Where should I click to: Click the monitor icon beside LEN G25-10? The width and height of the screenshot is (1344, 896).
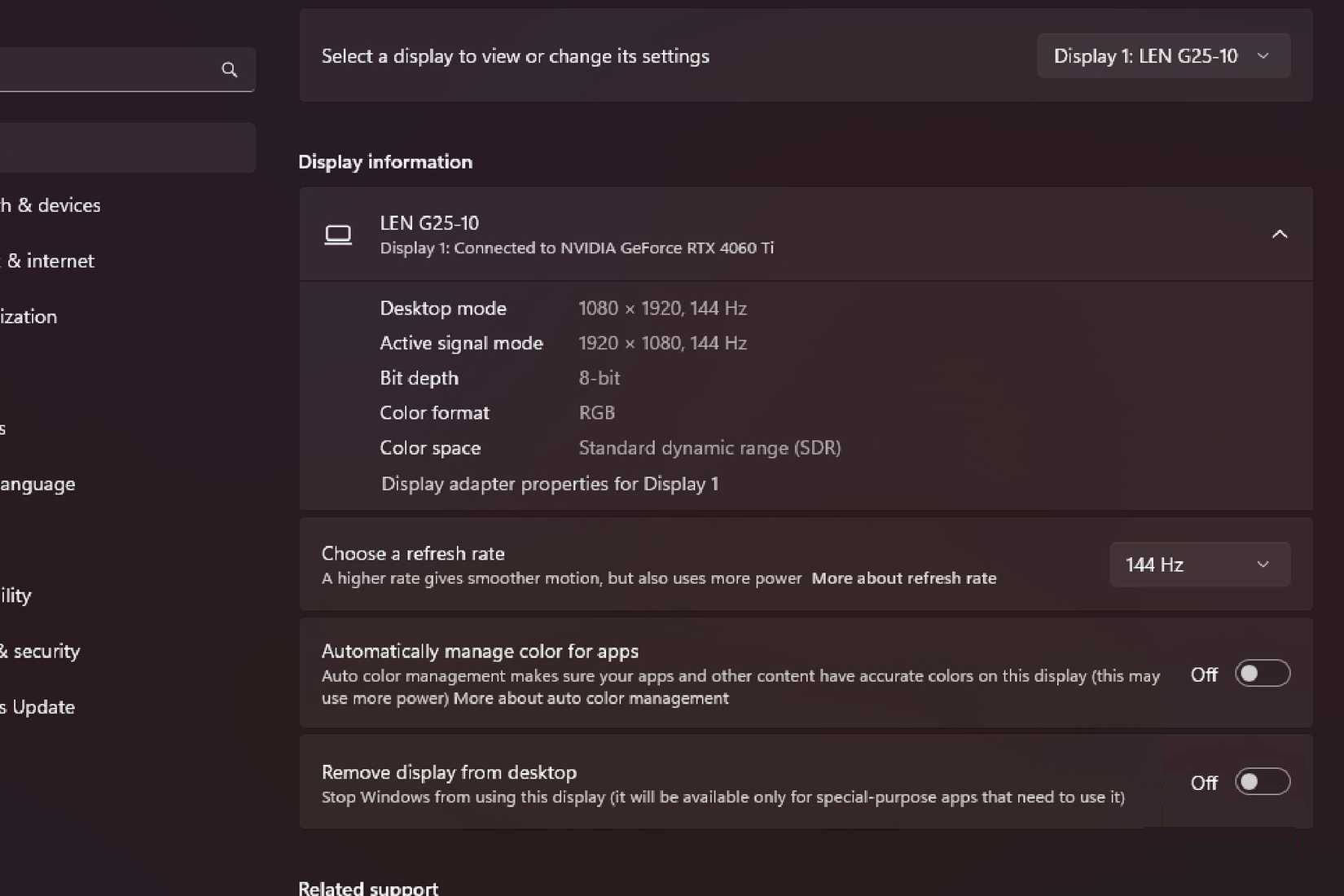pos(338,235)
